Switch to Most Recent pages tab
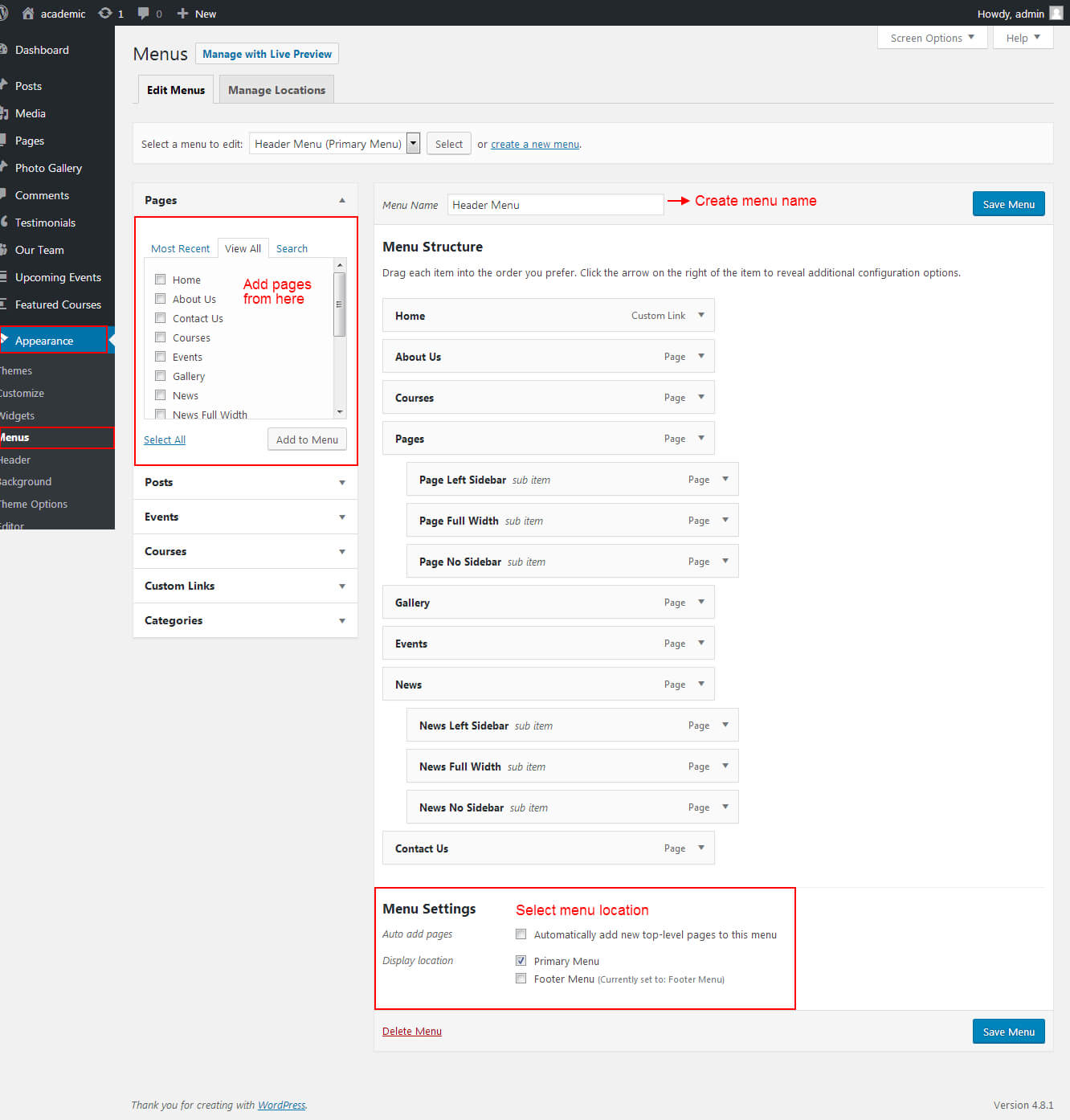This screenshot has width=1070, height=1120. pos(180,248)
